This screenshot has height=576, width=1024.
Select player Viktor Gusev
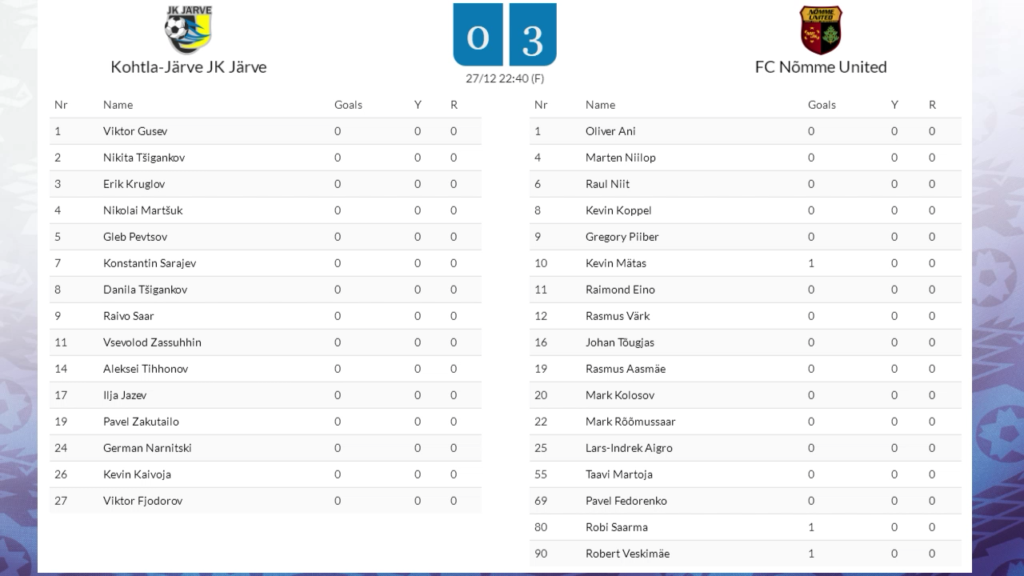coord(135,131)
